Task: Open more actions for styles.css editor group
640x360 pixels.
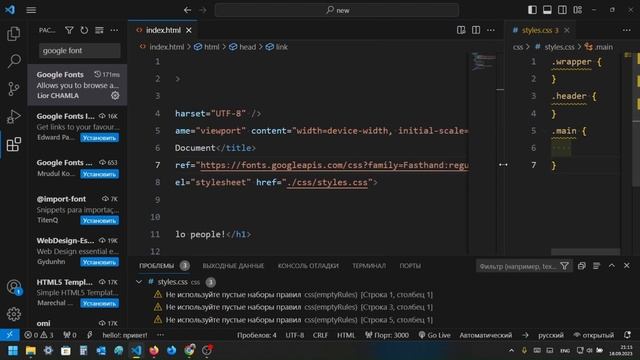Action: pyautogui.click(x=627, y=30)
